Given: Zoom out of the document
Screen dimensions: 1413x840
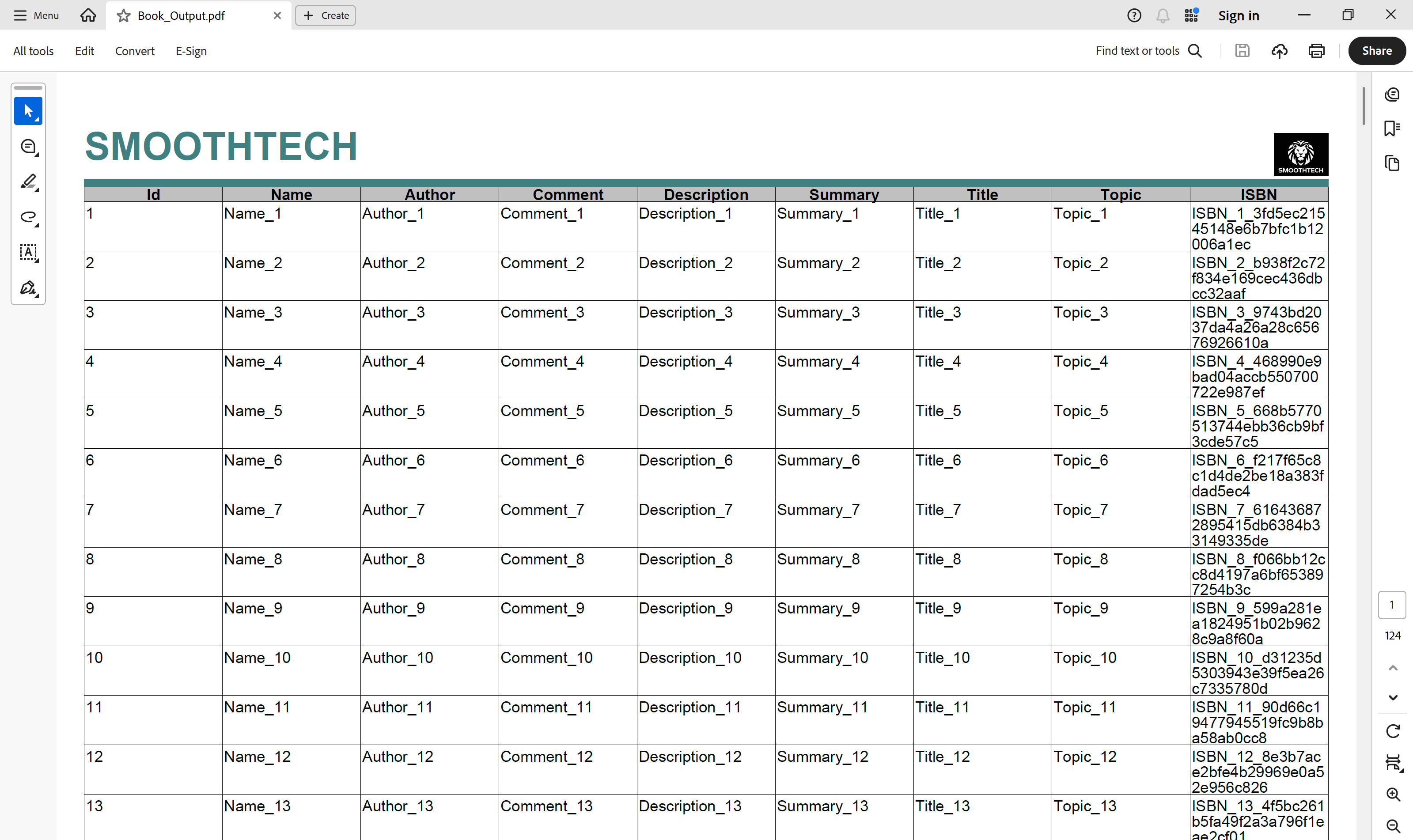Looking at the screenshot, I should coord(1394,825).
